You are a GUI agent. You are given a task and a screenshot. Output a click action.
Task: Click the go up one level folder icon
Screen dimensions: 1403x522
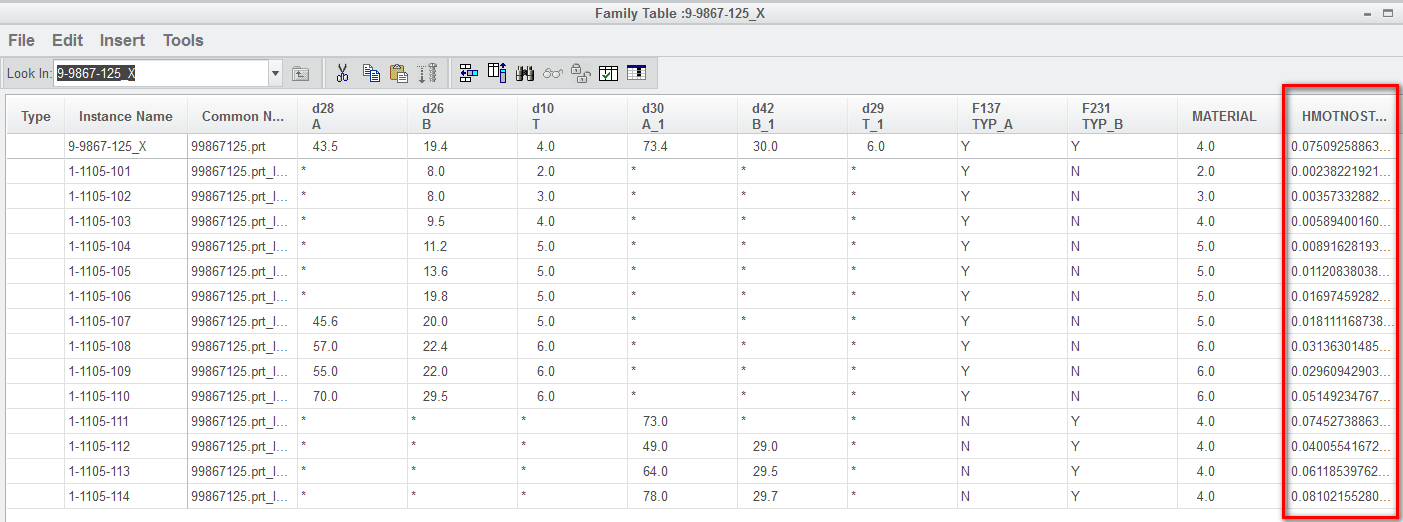[300, 73]
